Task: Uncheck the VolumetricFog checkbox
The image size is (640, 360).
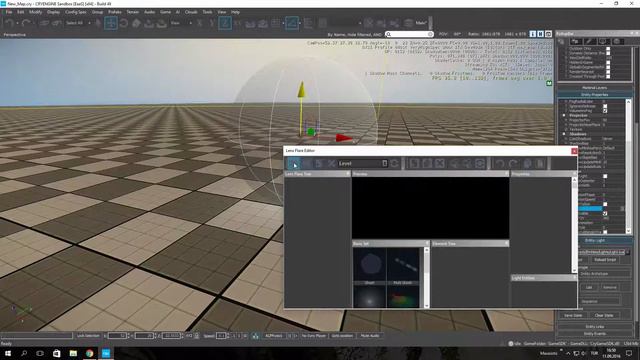Action: 605,111
